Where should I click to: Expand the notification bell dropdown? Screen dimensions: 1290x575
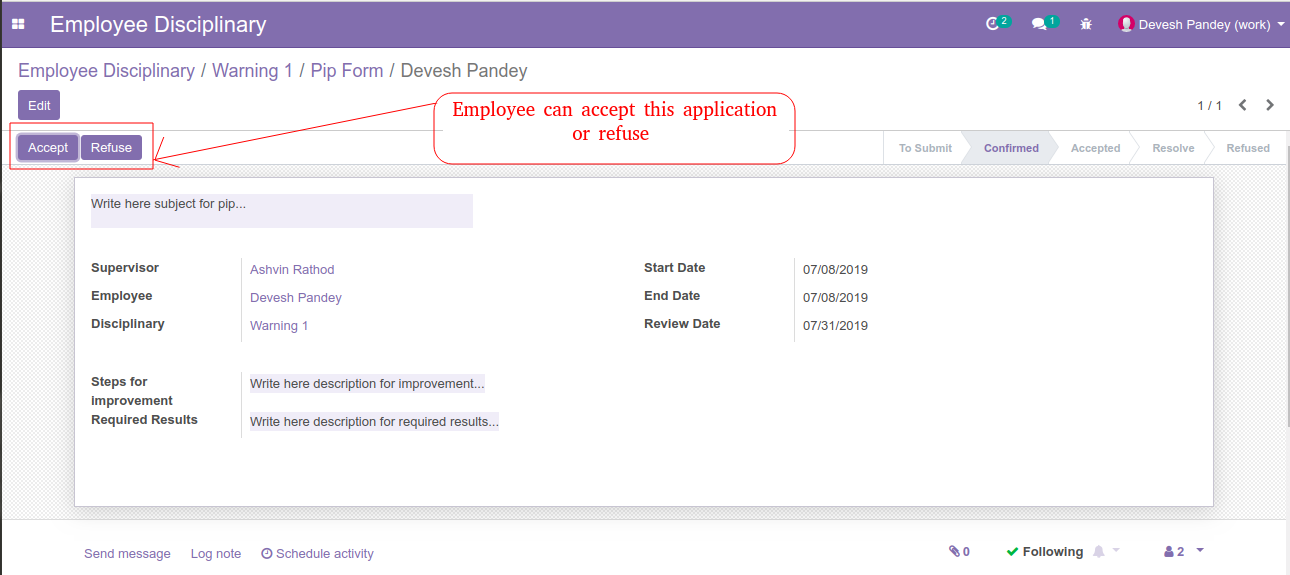(1106, 551)
